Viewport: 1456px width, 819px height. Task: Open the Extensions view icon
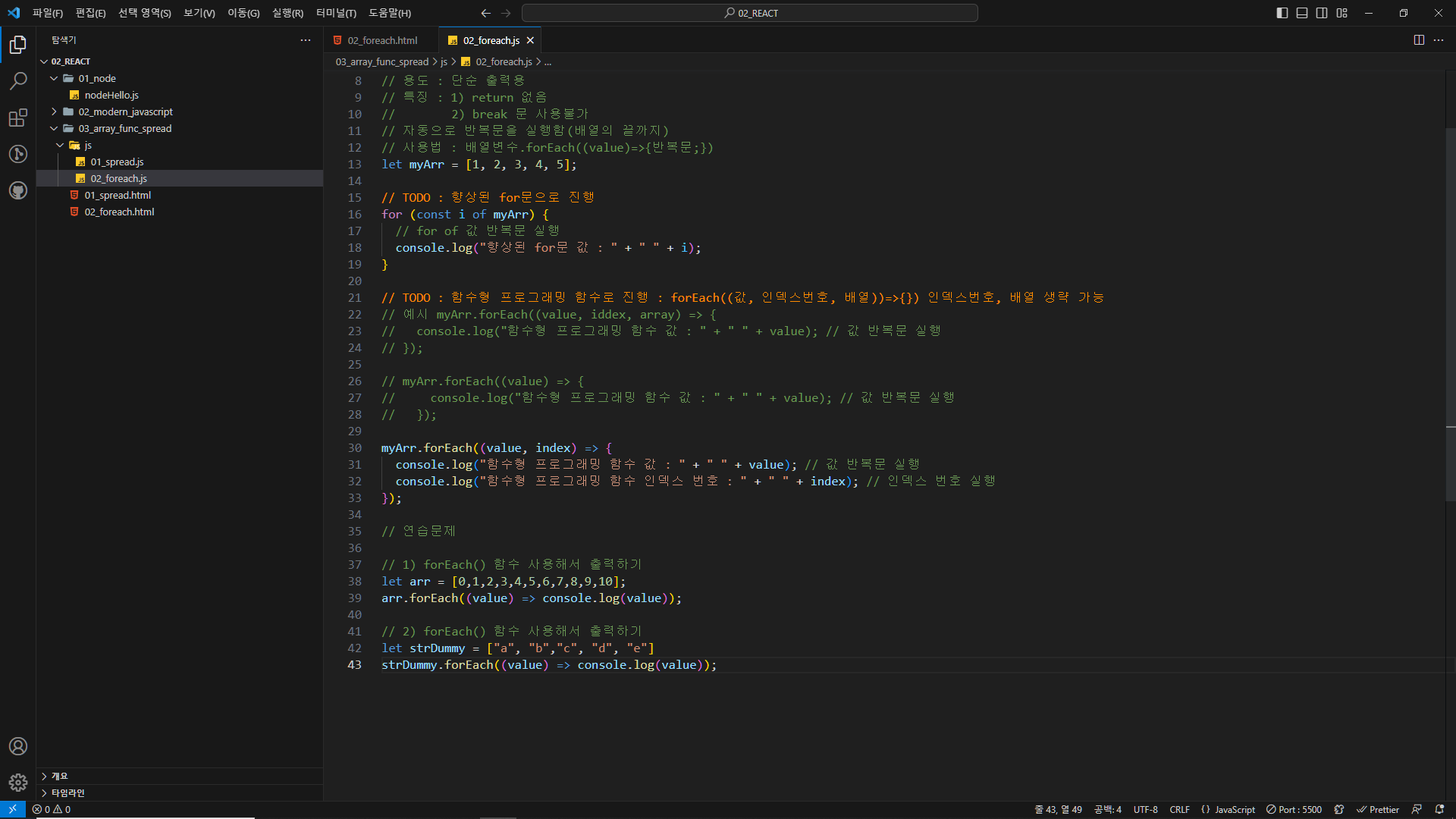point(18,118)
